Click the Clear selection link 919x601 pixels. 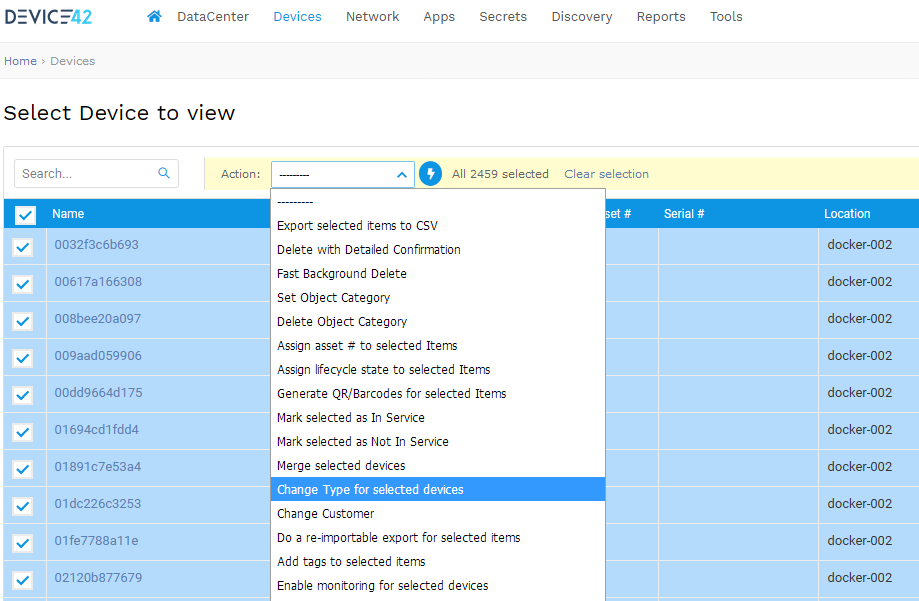[x=606, y=174]
